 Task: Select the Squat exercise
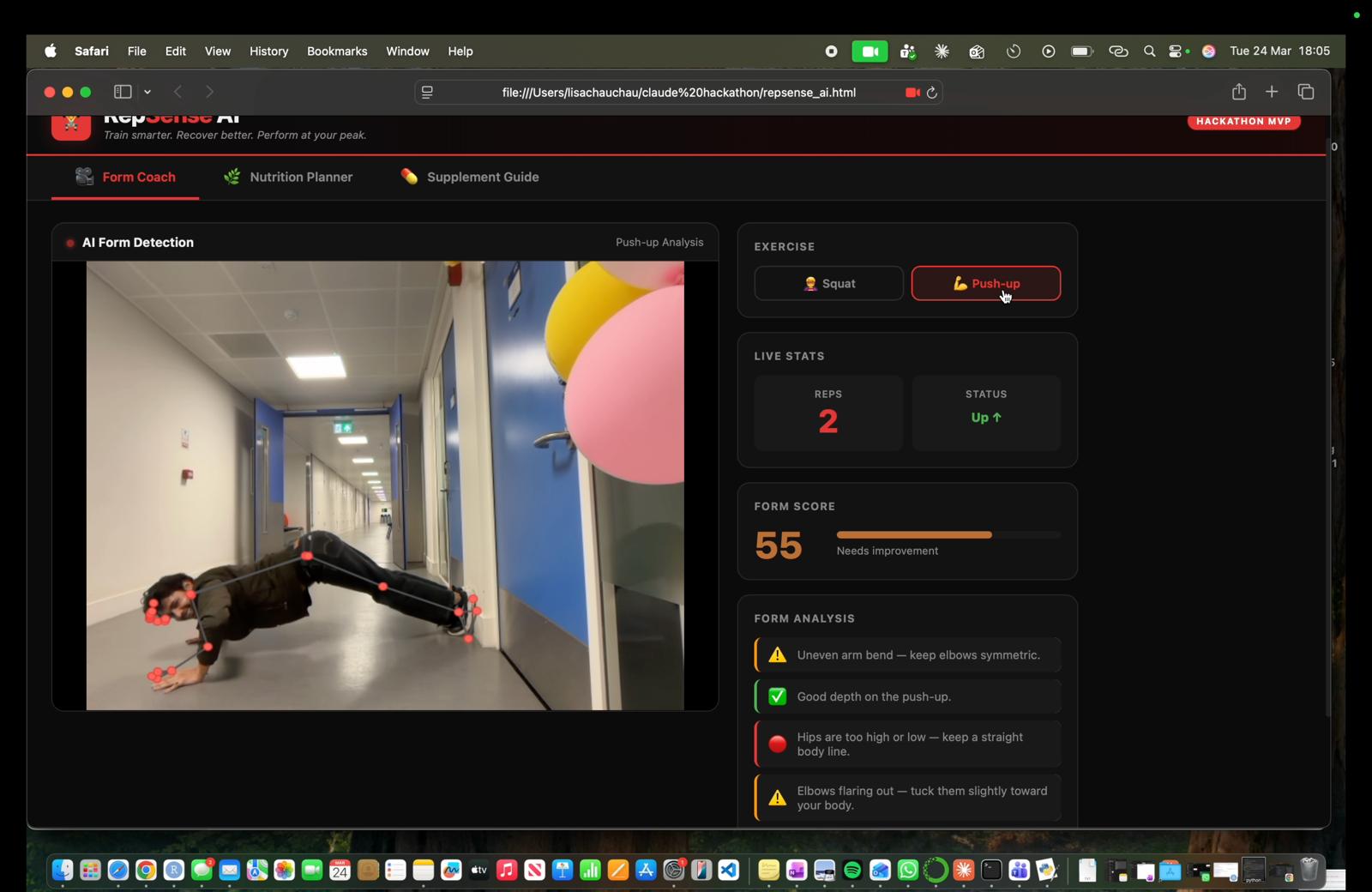(x=828, y=284)
